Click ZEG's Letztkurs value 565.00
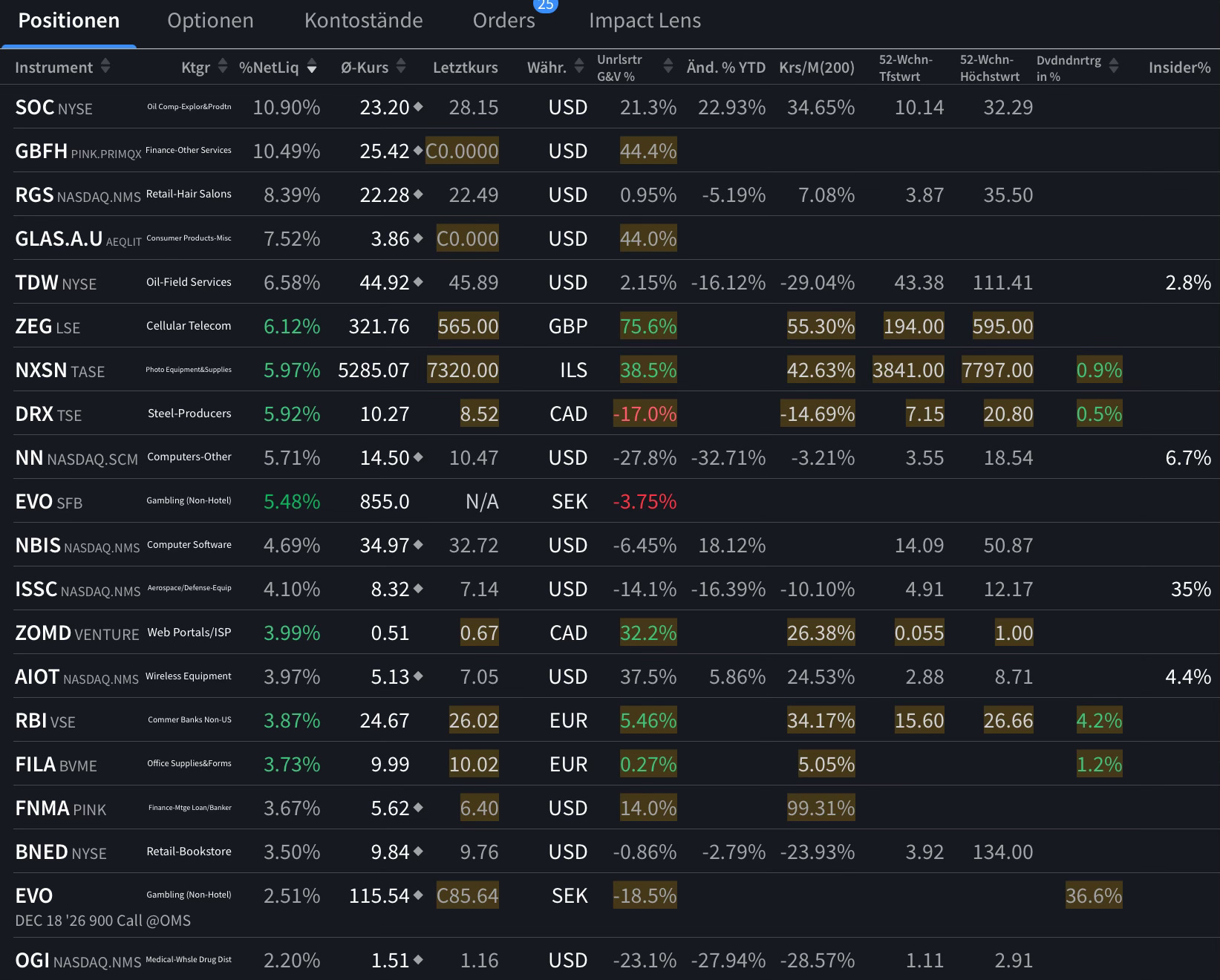 468,326
